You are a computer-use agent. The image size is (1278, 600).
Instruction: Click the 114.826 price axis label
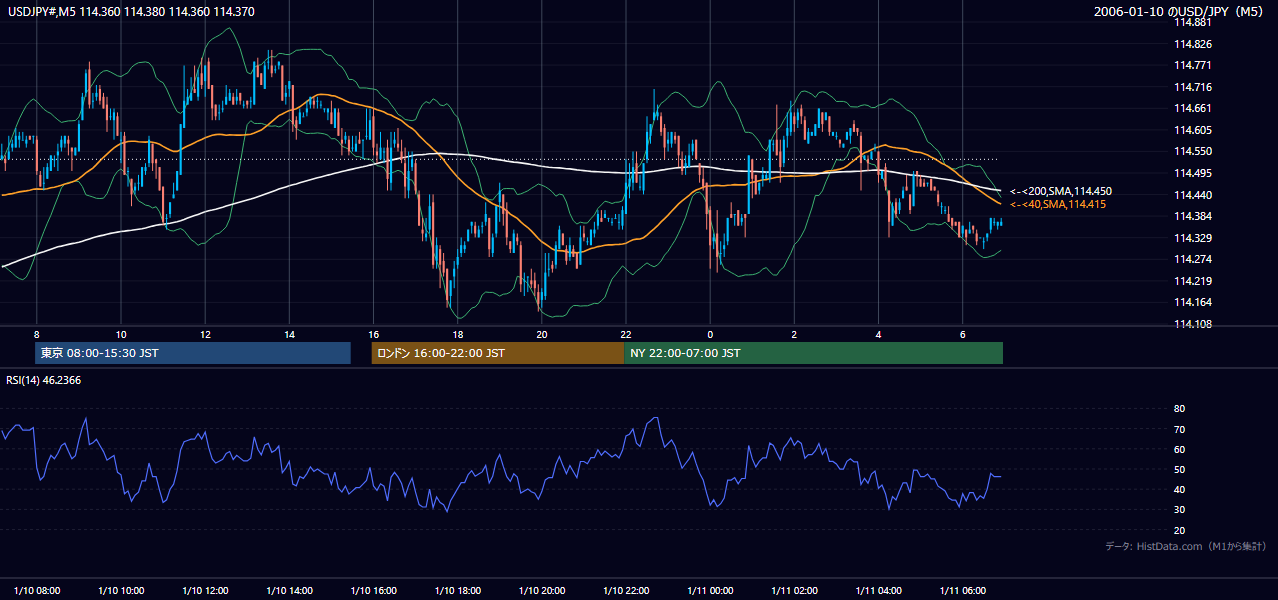[x=1192, y=44]
